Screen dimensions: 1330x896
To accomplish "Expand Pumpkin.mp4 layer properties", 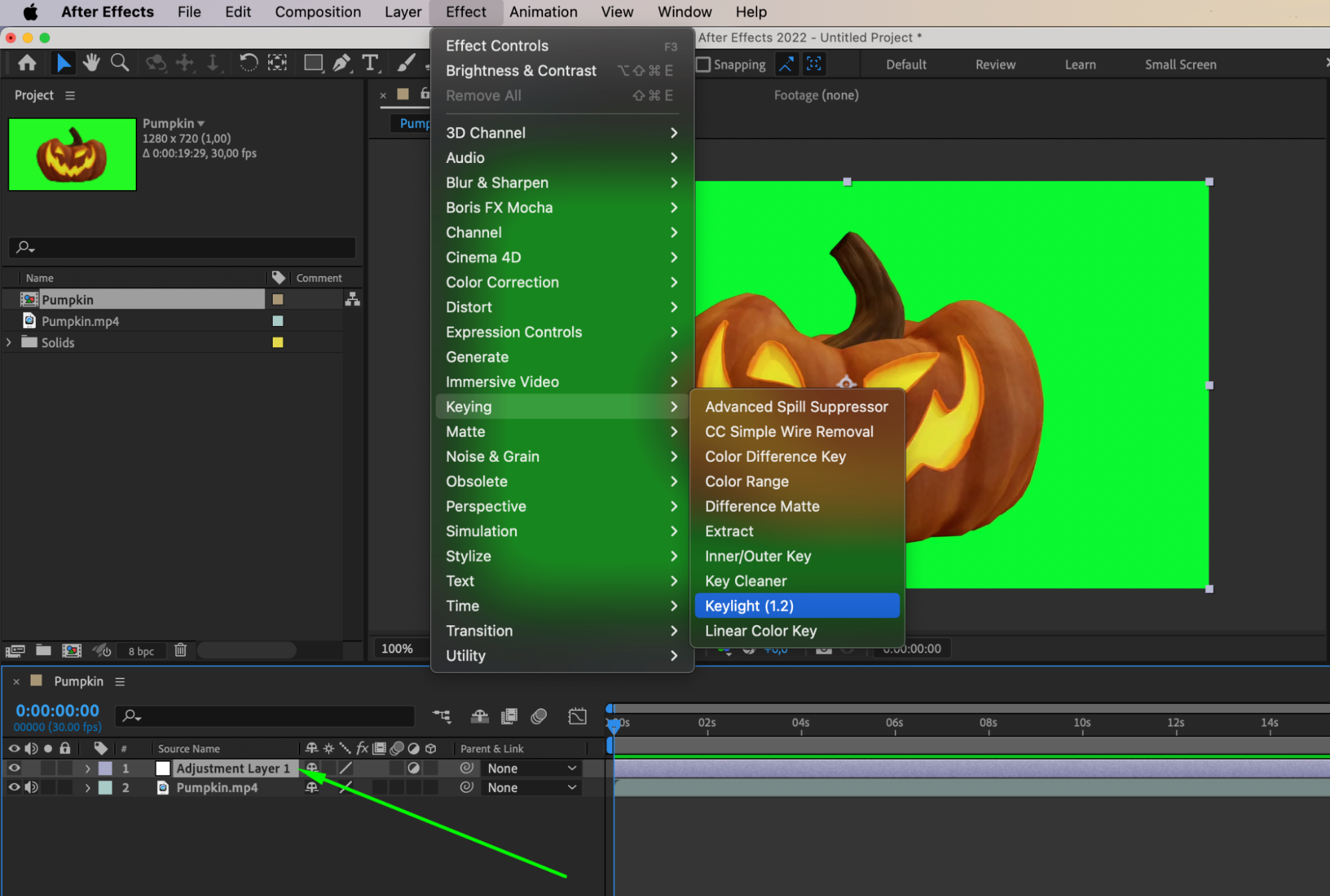I will [x=87, y=788].
